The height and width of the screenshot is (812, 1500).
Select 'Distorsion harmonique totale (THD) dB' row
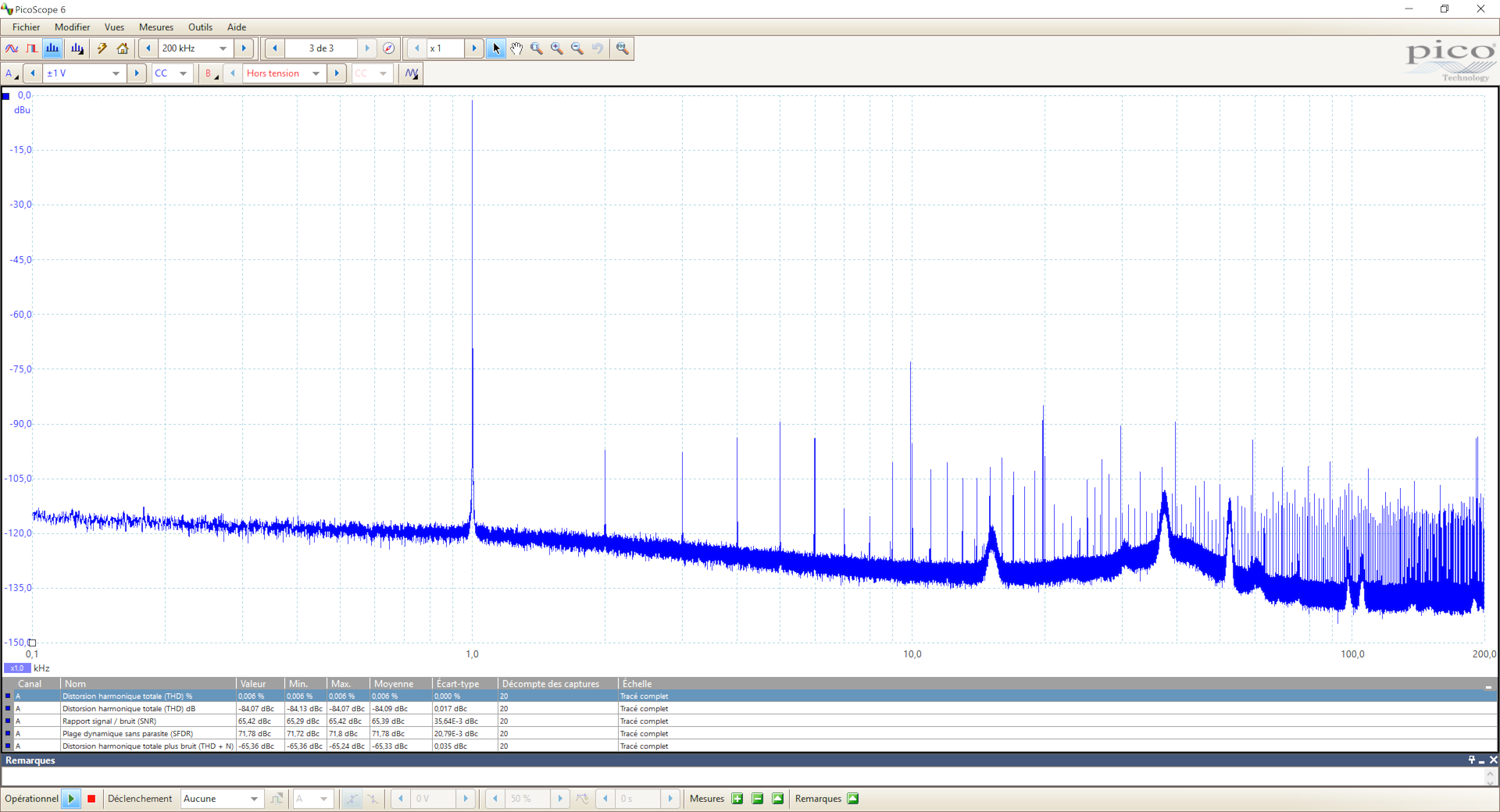750,709
